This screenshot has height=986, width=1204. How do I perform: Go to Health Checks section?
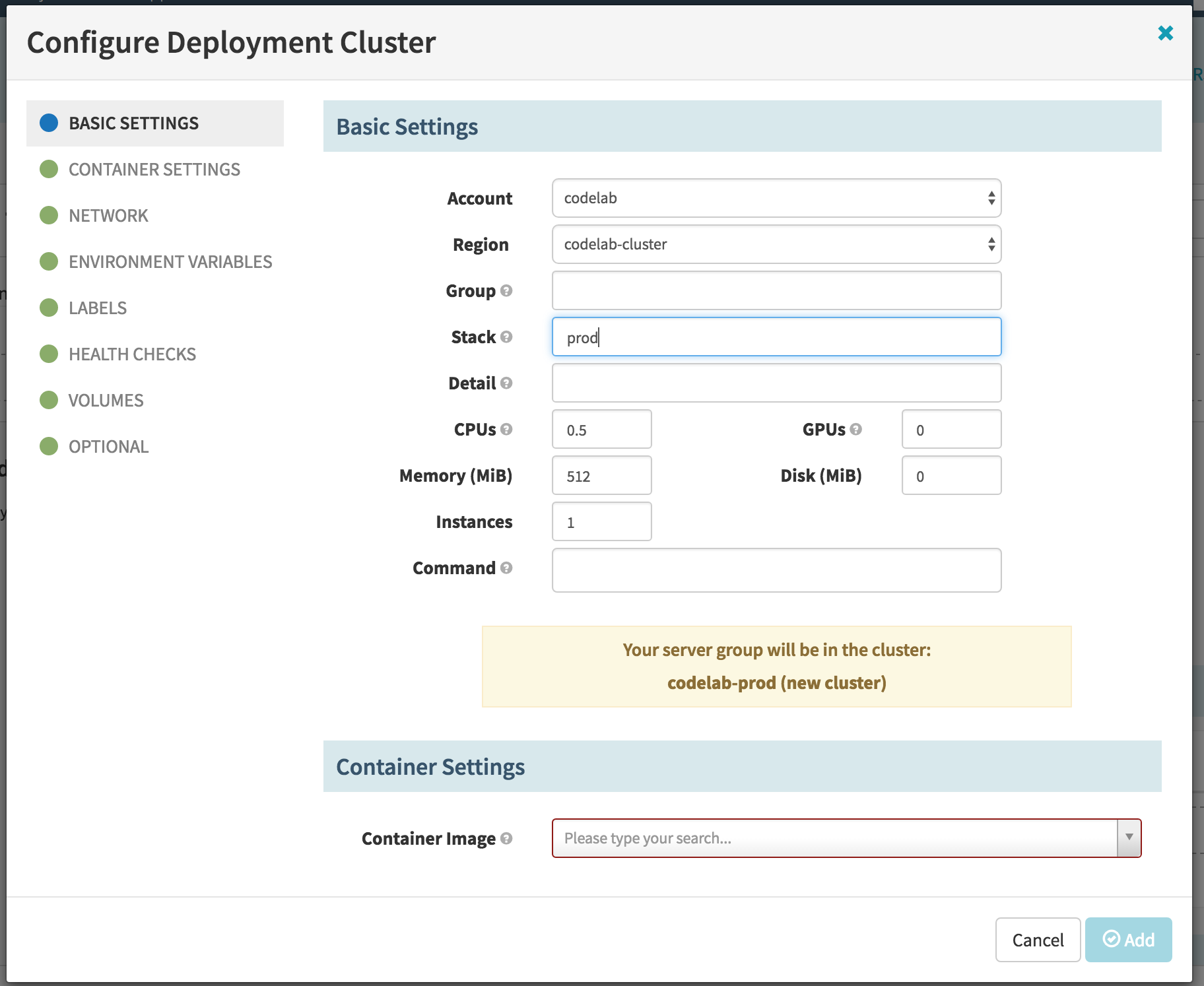coord(155,354)
